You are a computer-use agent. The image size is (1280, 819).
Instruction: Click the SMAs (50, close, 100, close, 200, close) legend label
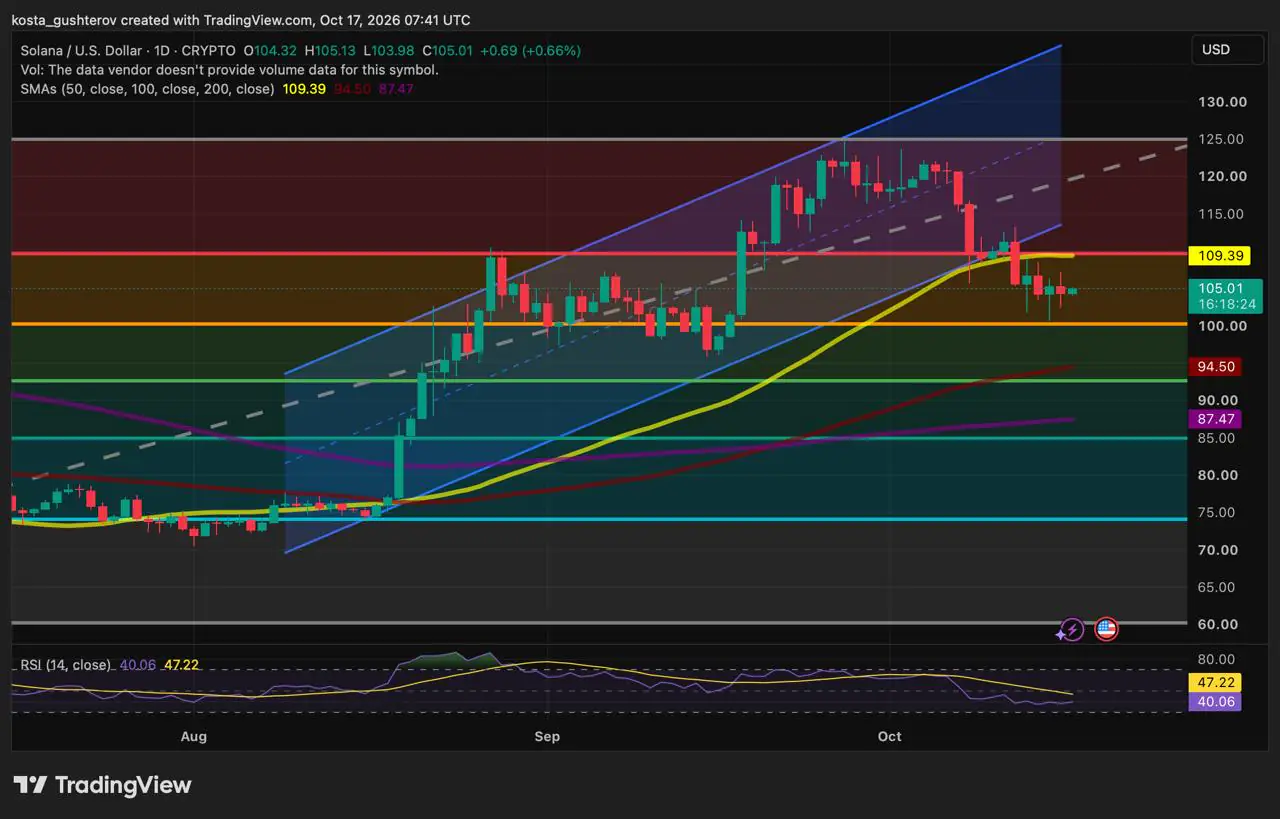tap(147, 89)
